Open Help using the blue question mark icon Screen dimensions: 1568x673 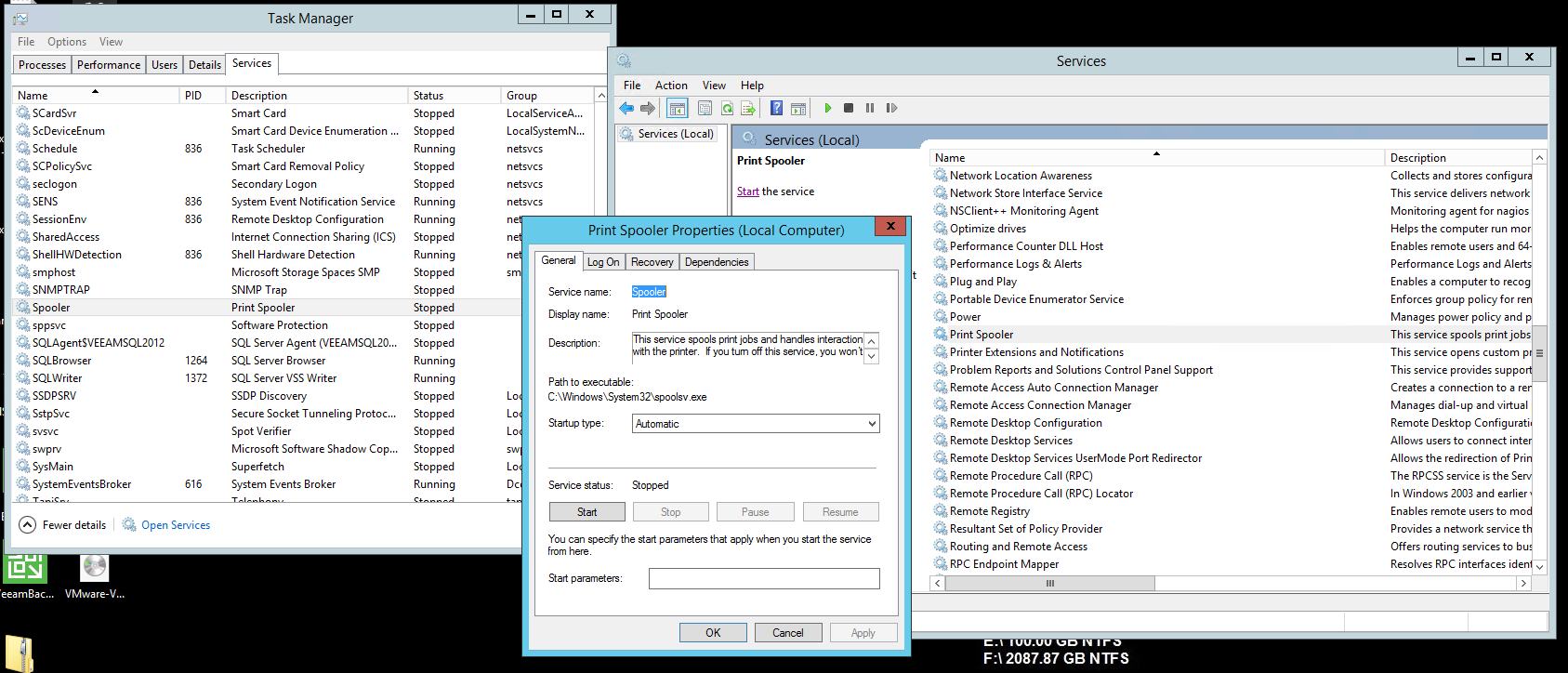tap(776, 109)
